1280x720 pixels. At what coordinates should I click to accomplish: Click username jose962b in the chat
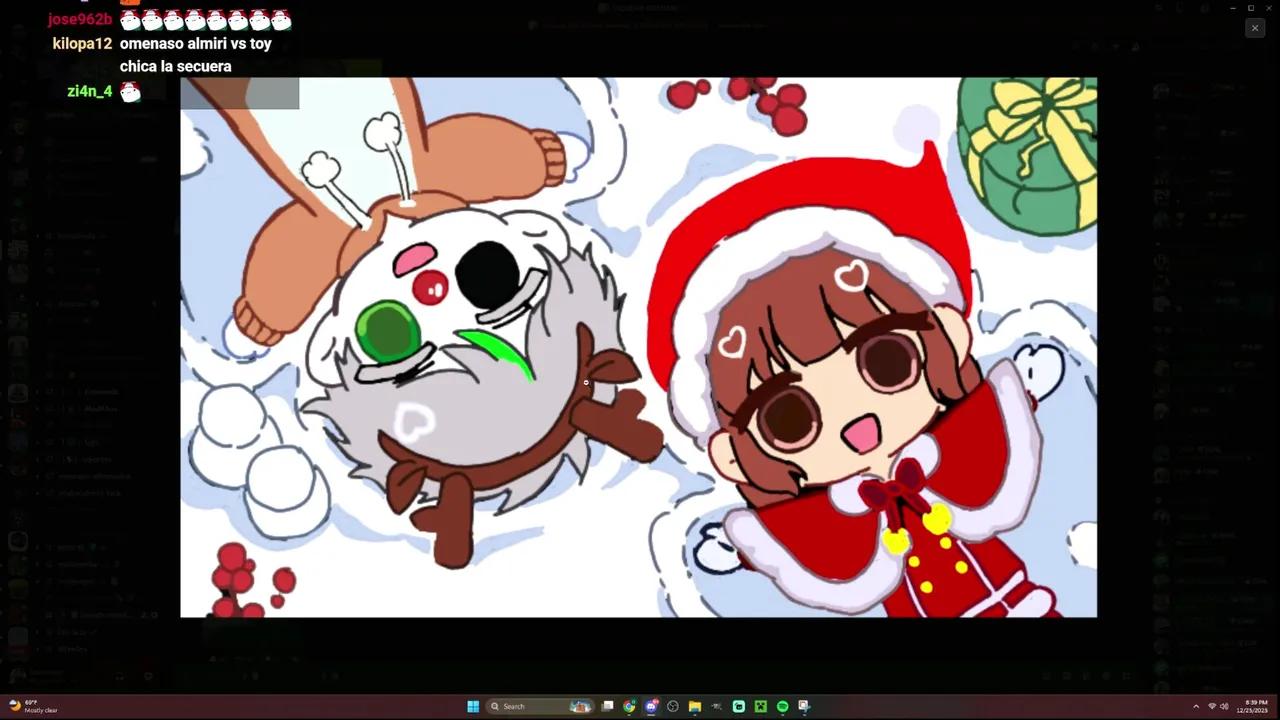pyautogui.click(x=80, y=19)
